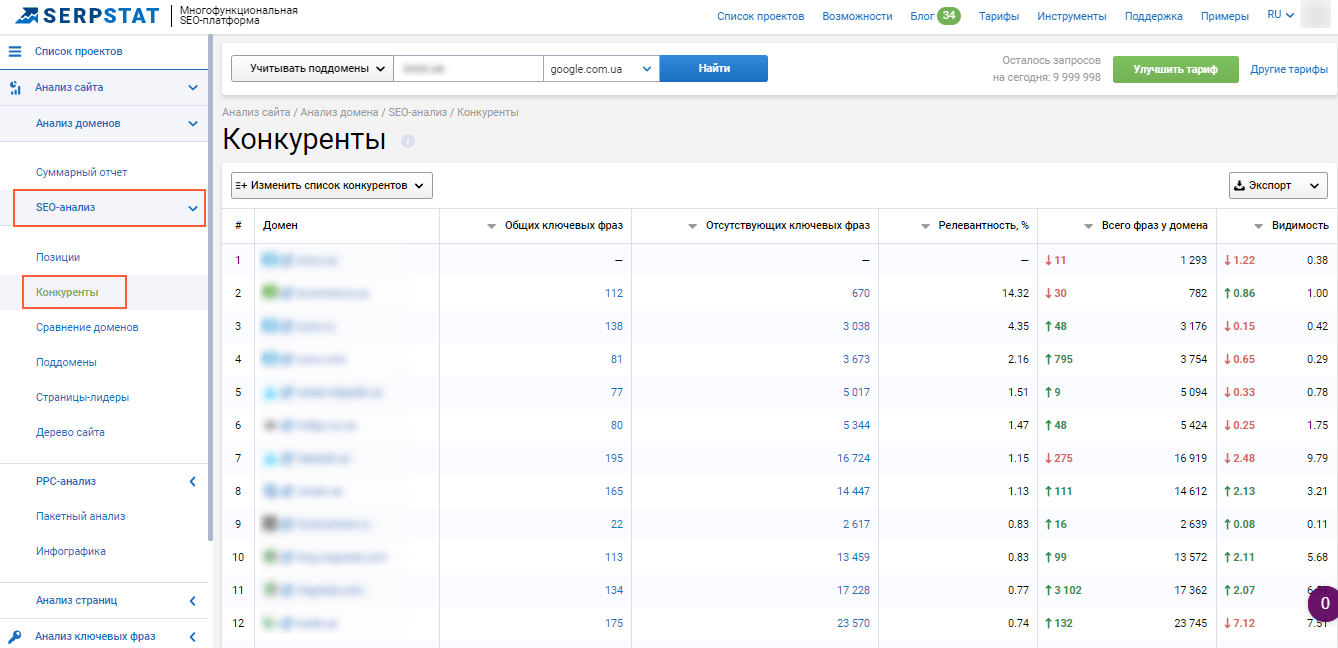
Task: Open the info tooltip beside Конкуренты heading
Action: point(407,141)
